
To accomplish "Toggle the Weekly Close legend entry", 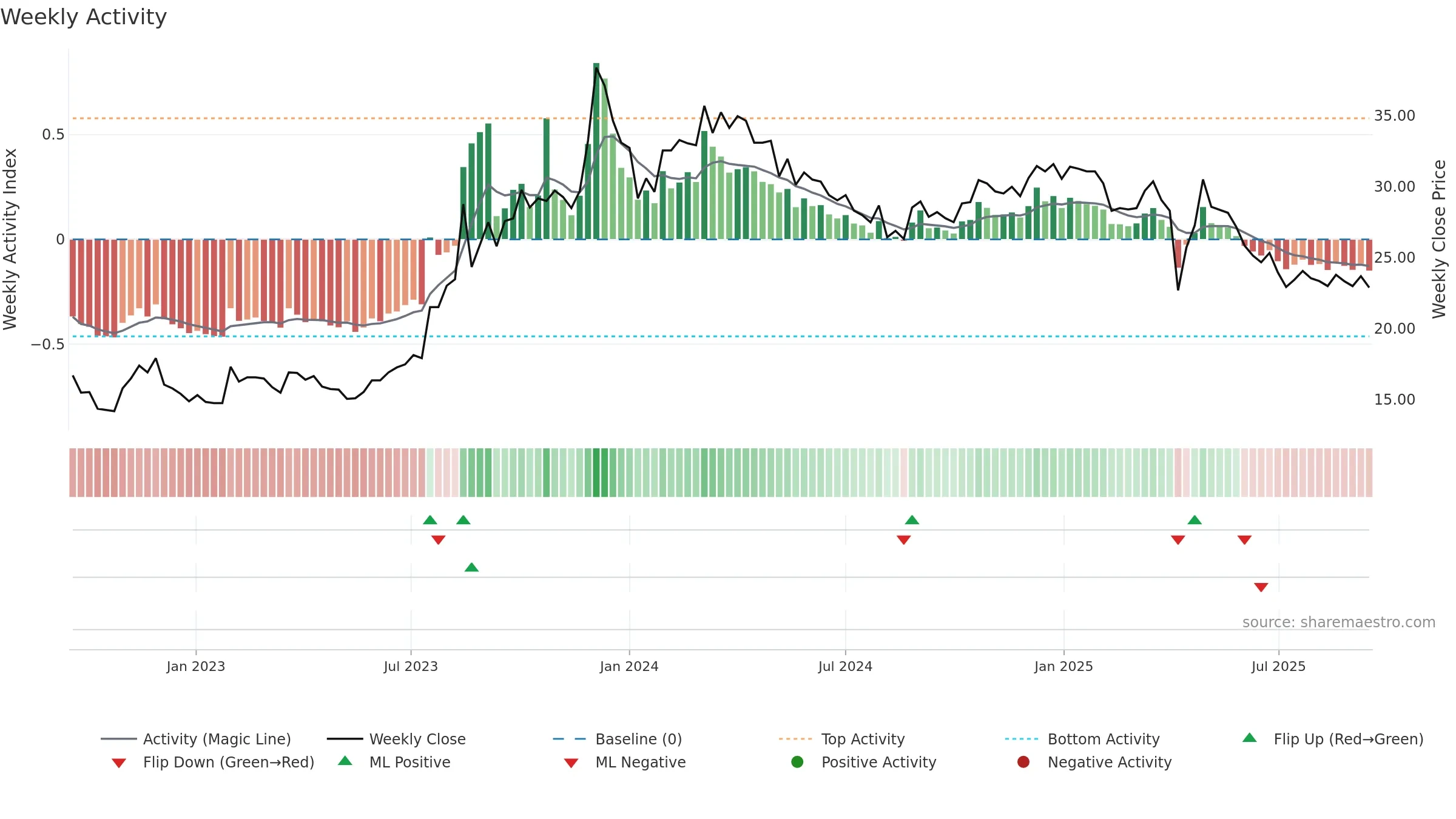I will (396, 739).
